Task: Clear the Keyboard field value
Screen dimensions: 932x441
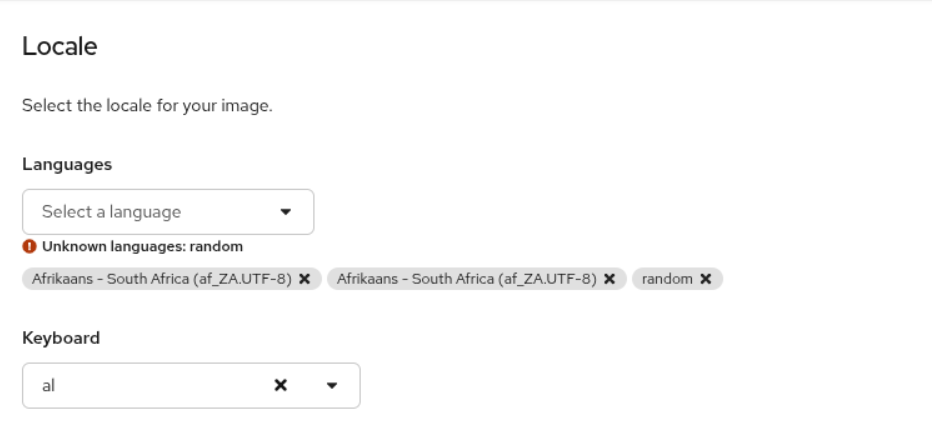Action: pyautogui.click(x=281, y=385)
